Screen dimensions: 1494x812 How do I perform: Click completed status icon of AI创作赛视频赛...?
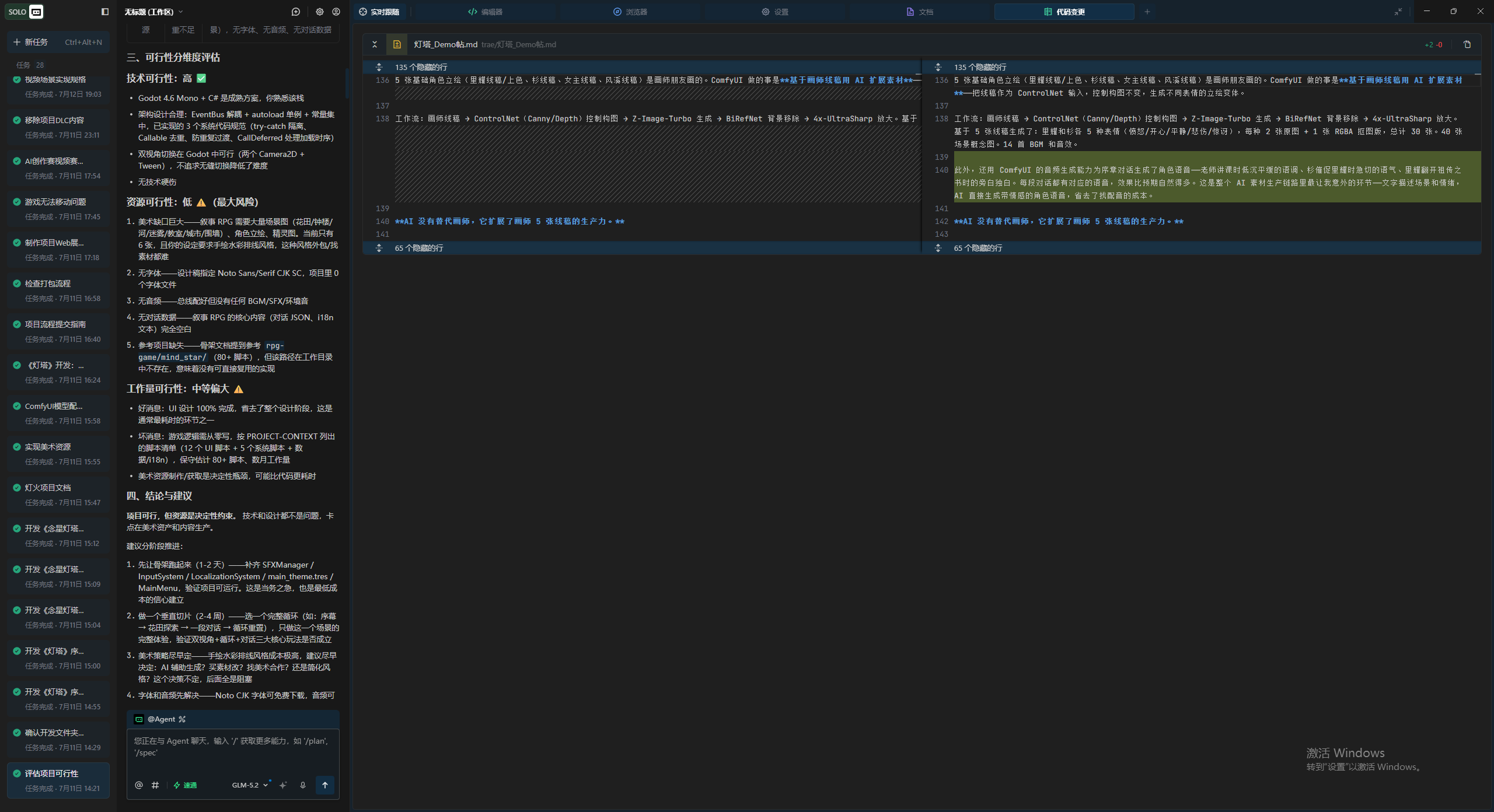pyautogui.click(x=17, y=161)
